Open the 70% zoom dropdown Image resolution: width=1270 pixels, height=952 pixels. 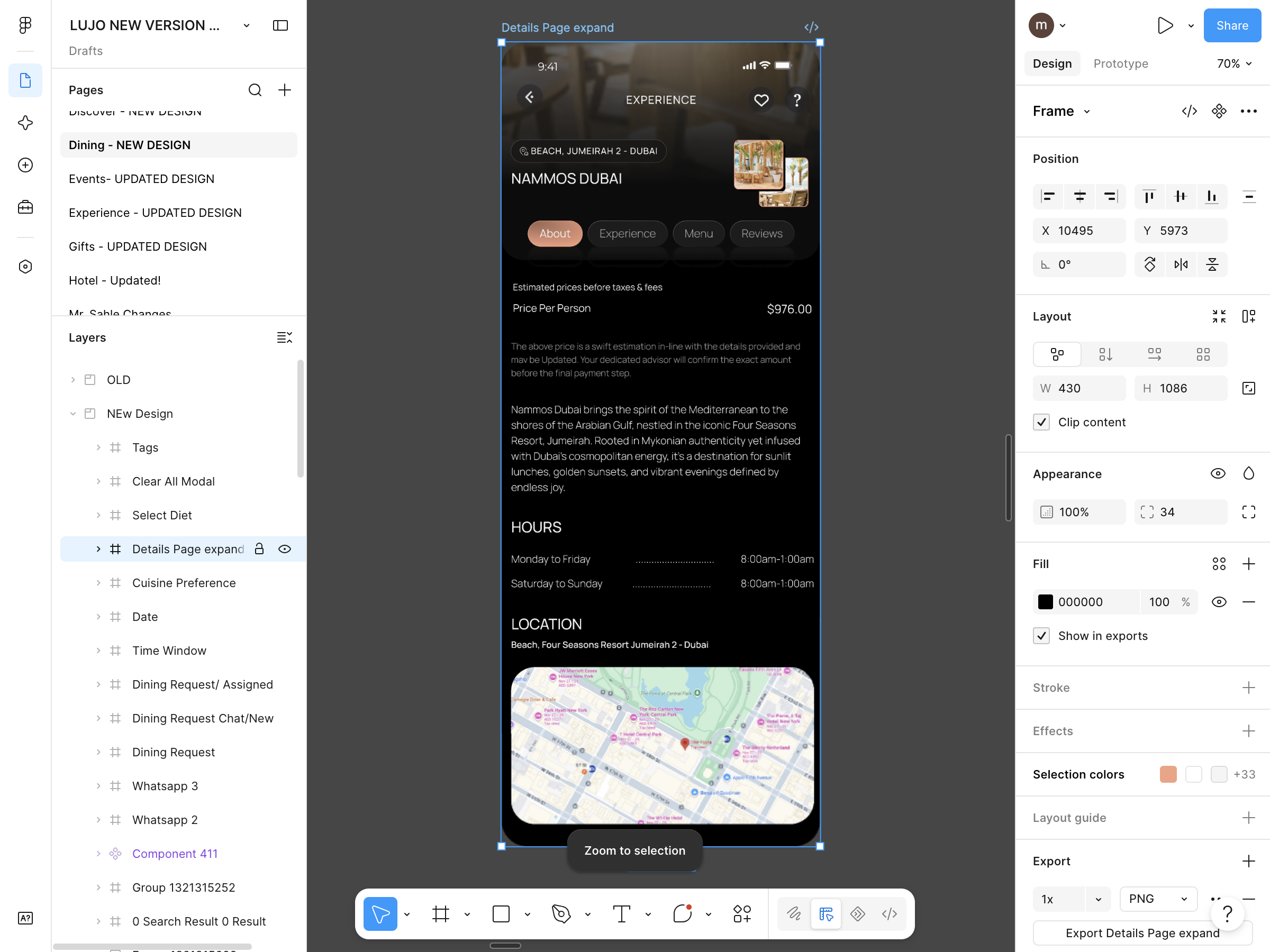pyautogui.click(x=1234, y=63)
